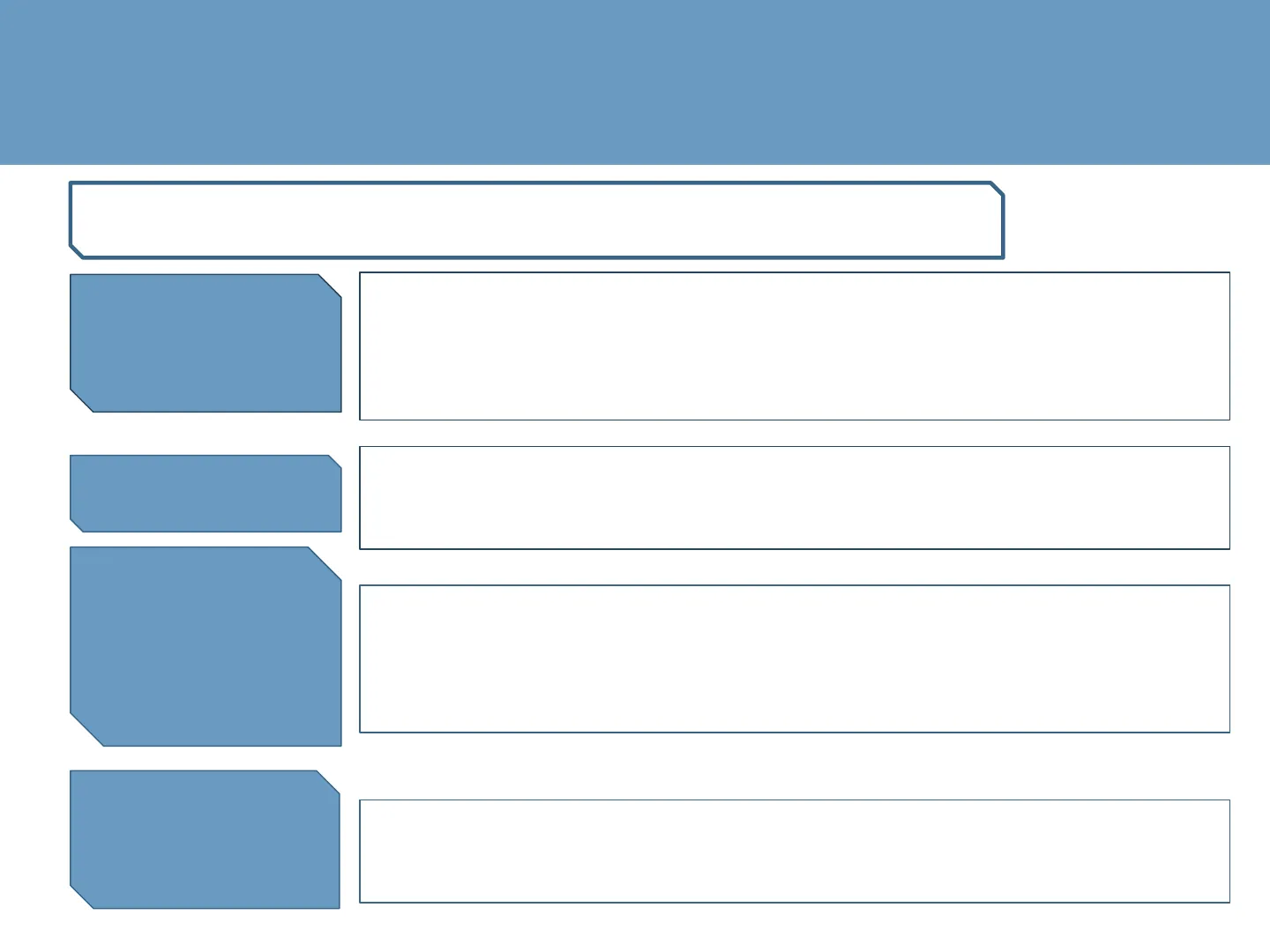Image resolution: width=1270 pixels, height=952 pixels.
Task: Select the tallest blue shape on left
Action: click(x=205, y=646)
